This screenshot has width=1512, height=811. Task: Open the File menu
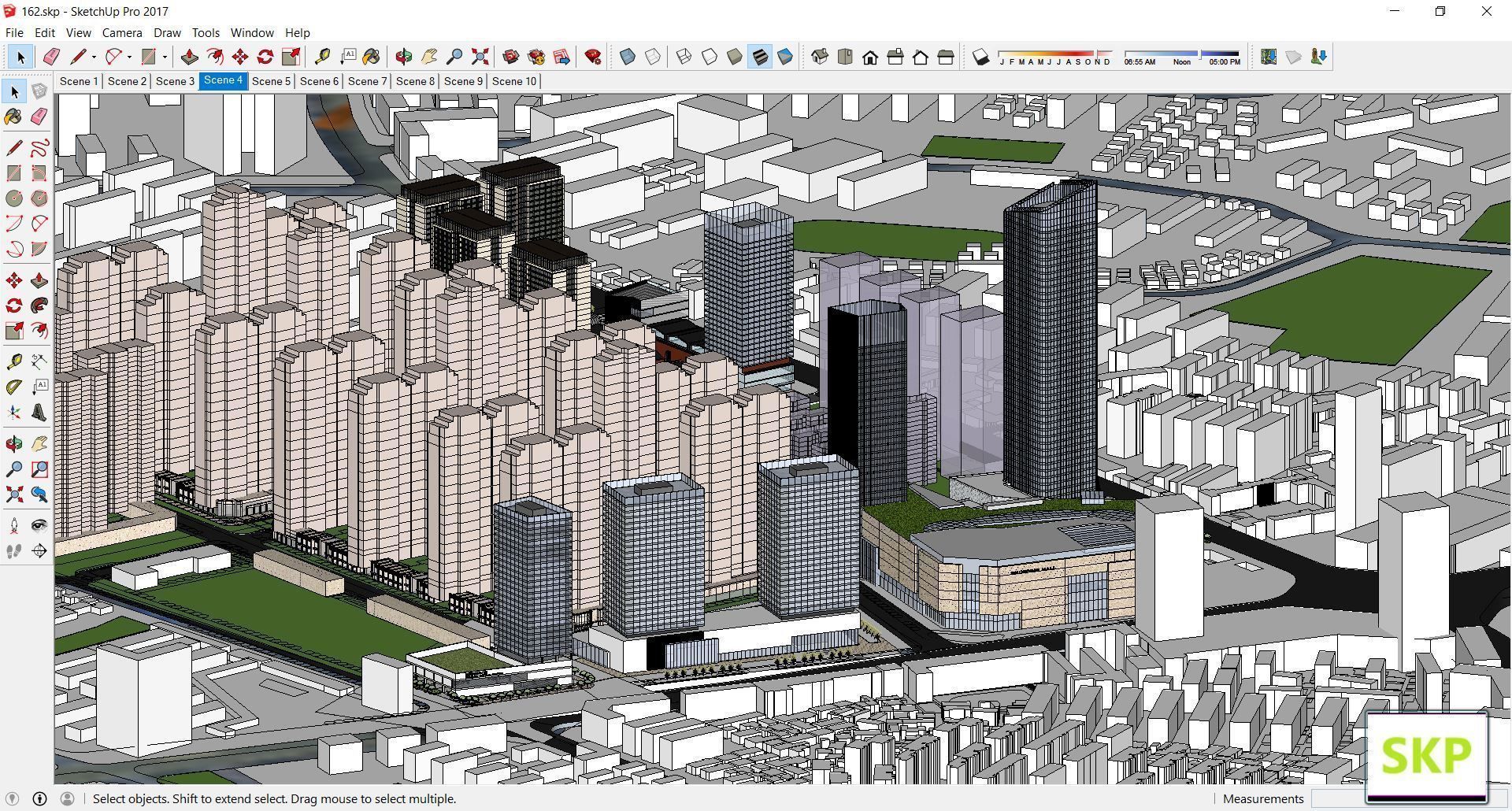(x=14, y=33)
